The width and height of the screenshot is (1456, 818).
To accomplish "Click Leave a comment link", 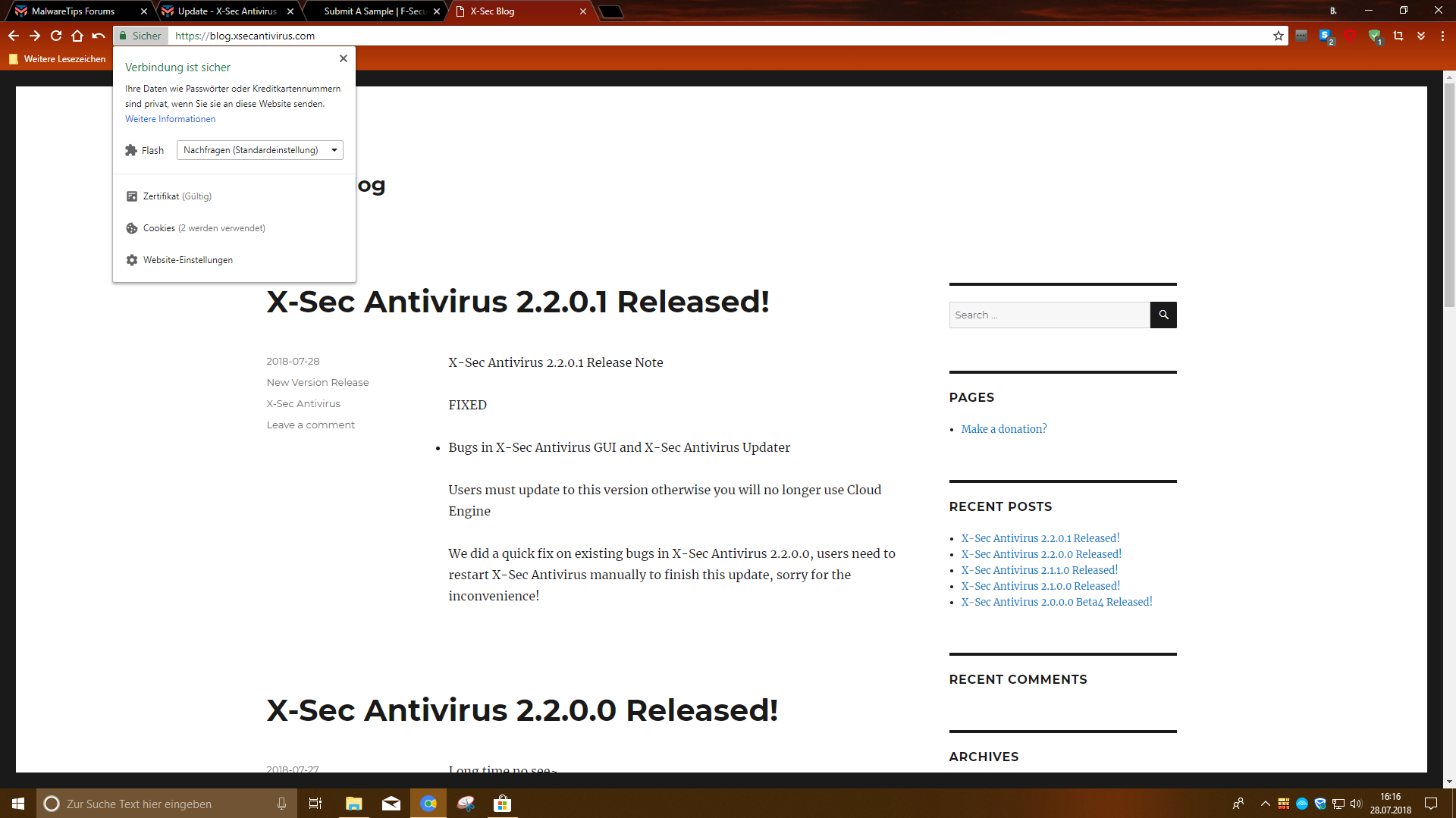I will click(311, 425).
